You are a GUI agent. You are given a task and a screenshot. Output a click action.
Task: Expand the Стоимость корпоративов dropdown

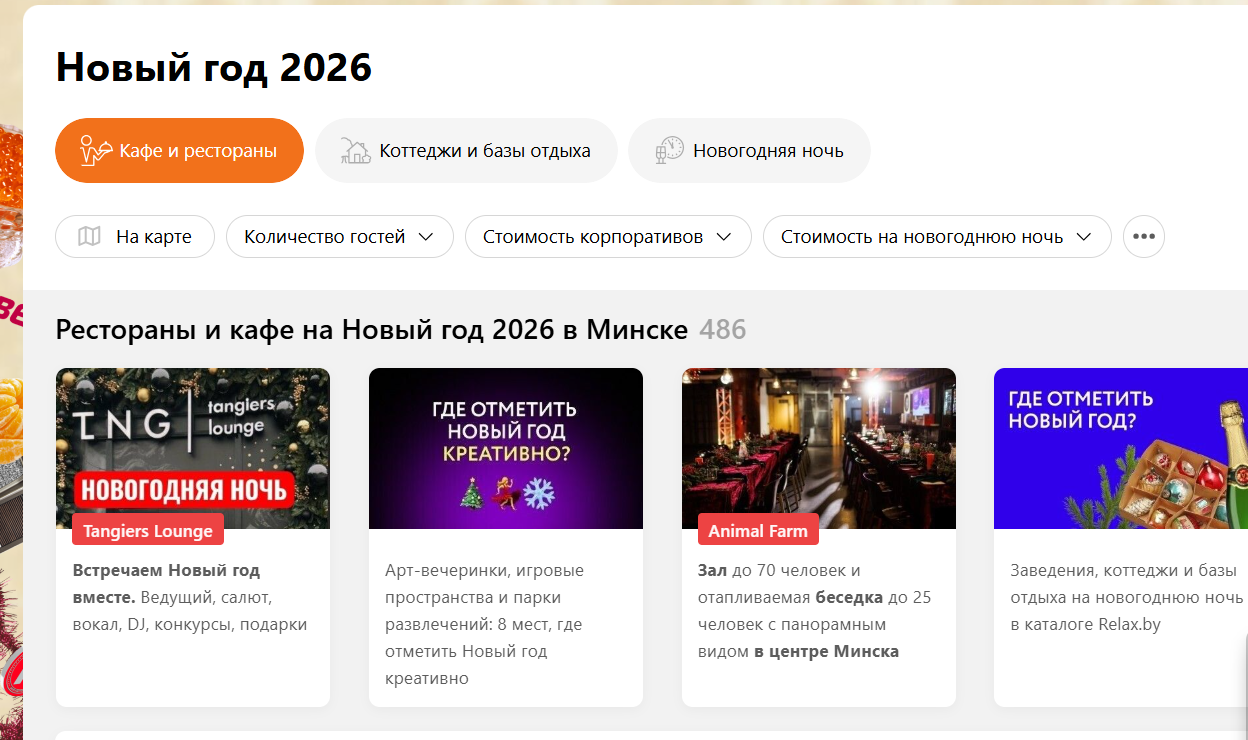(x=608, y=237)
